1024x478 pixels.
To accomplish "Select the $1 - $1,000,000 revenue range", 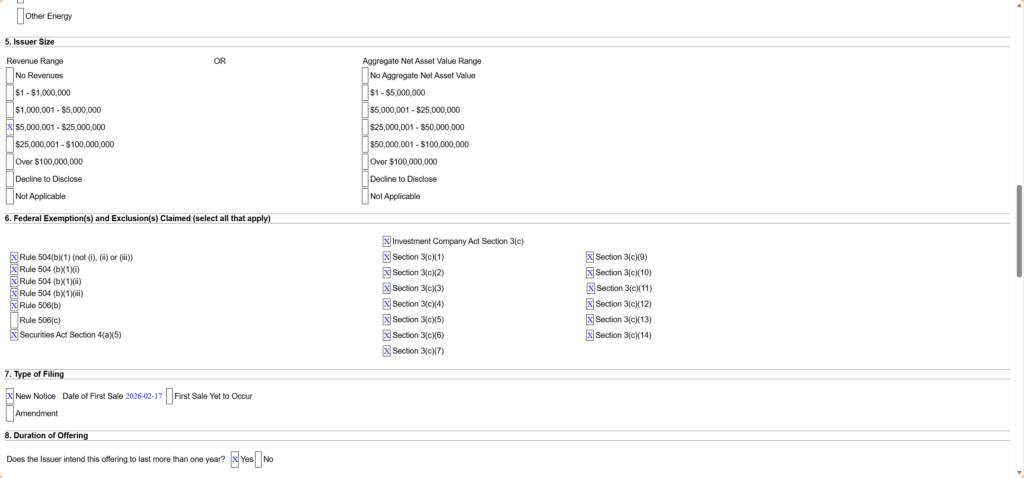I will [10, 92].
